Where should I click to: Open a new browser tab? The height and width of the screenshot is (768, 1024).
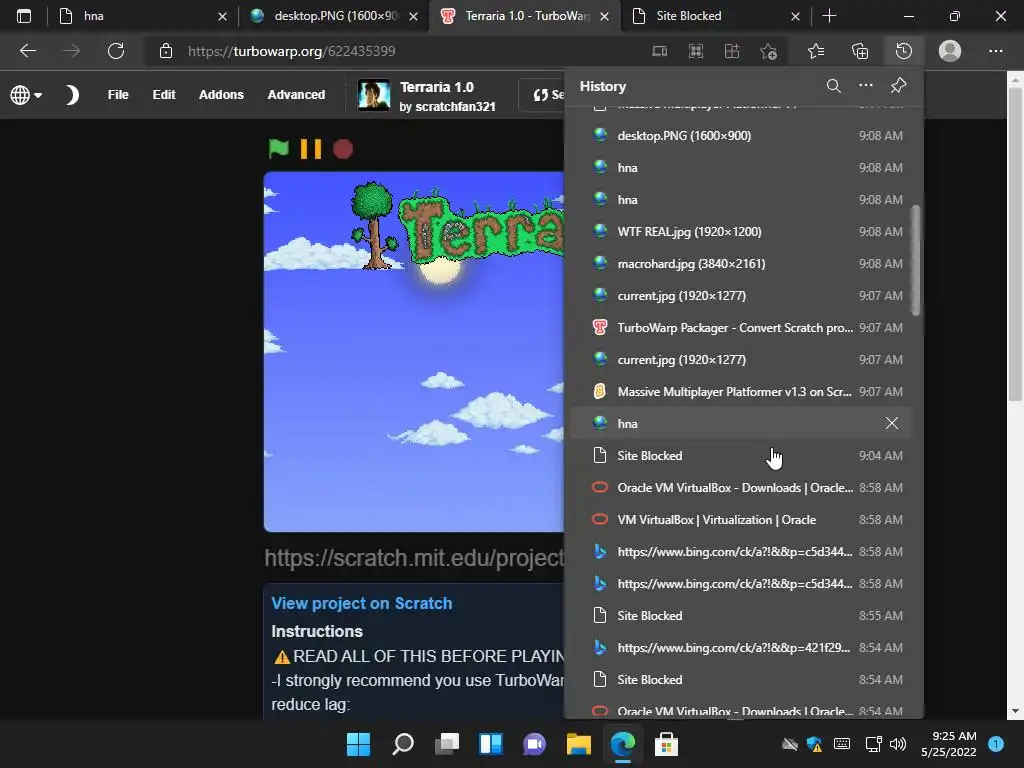pyautogui.click(x=829, y=16)
